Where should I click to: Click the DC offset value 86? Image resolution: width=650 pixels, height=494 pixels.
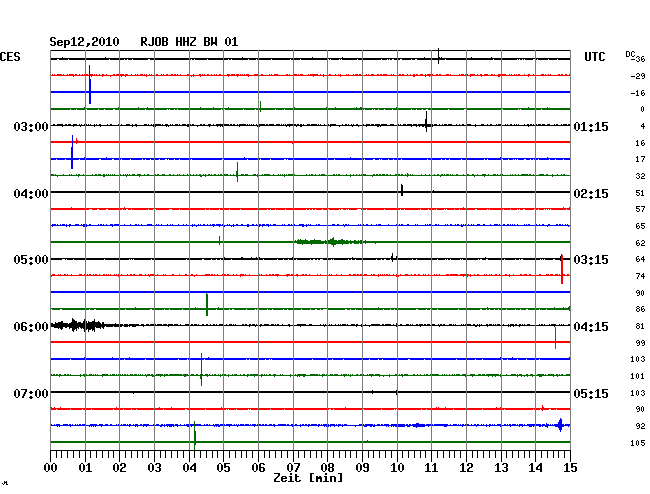(x=640, y=309)
